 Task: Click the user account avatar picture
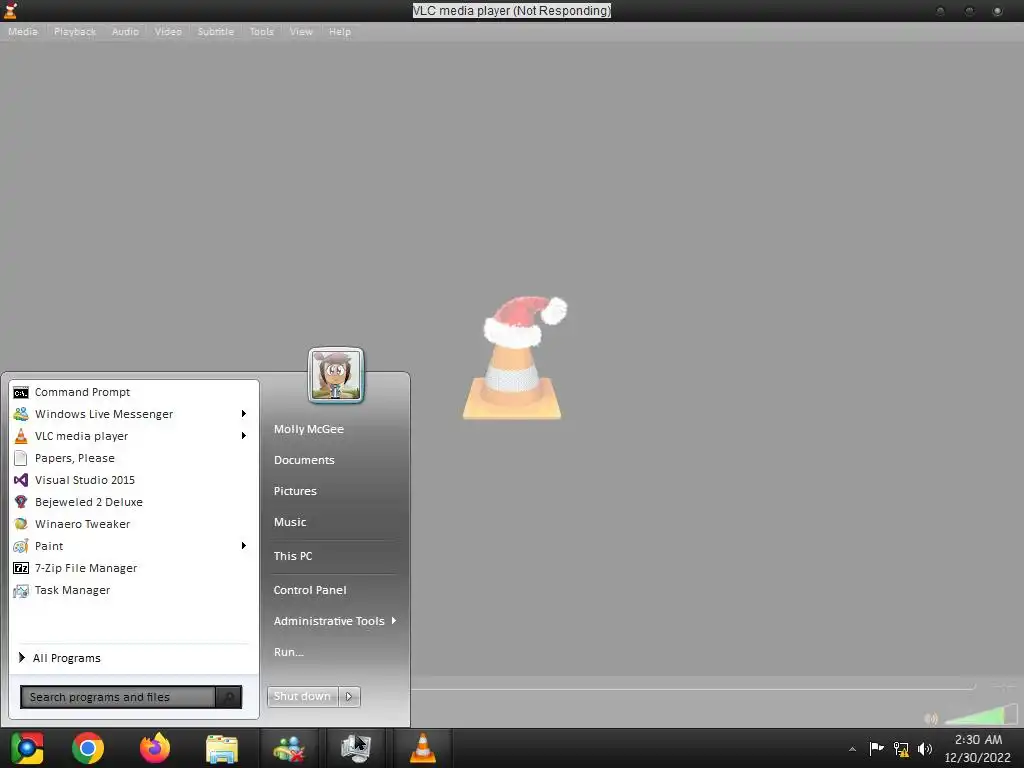(x=336, y=376)
